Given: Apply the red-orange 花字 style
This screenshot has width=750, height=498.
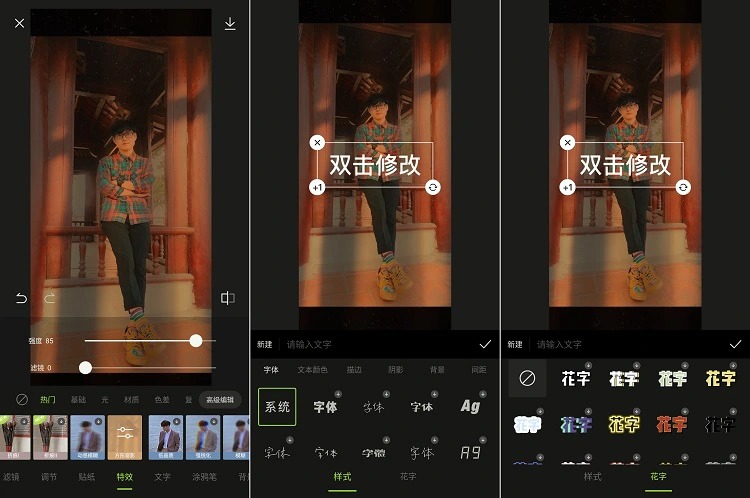Looking at the screenshot, I should point(672,424).
